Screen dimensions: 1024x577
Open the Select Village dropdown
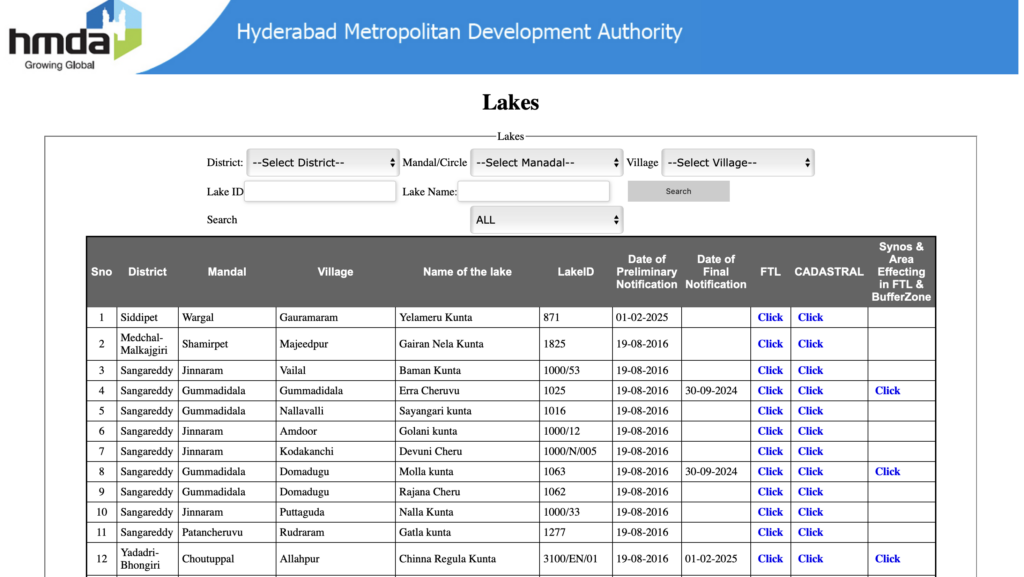738,163
